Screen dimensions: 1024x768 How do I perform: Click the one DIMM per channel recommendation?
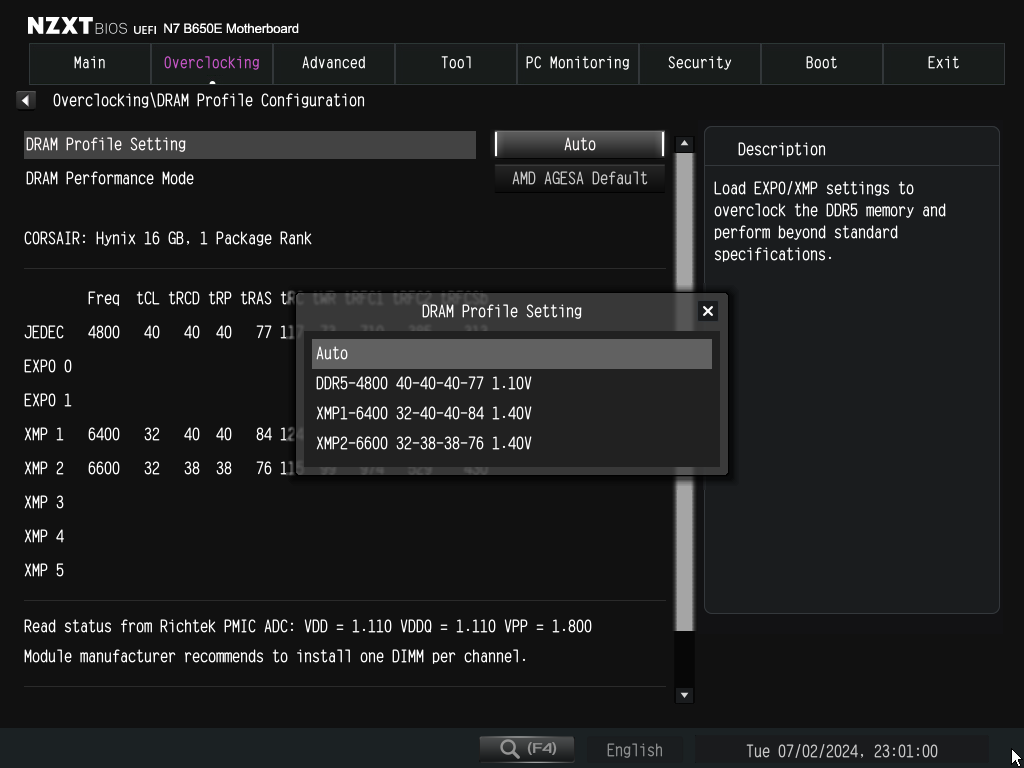coord(275,656)
